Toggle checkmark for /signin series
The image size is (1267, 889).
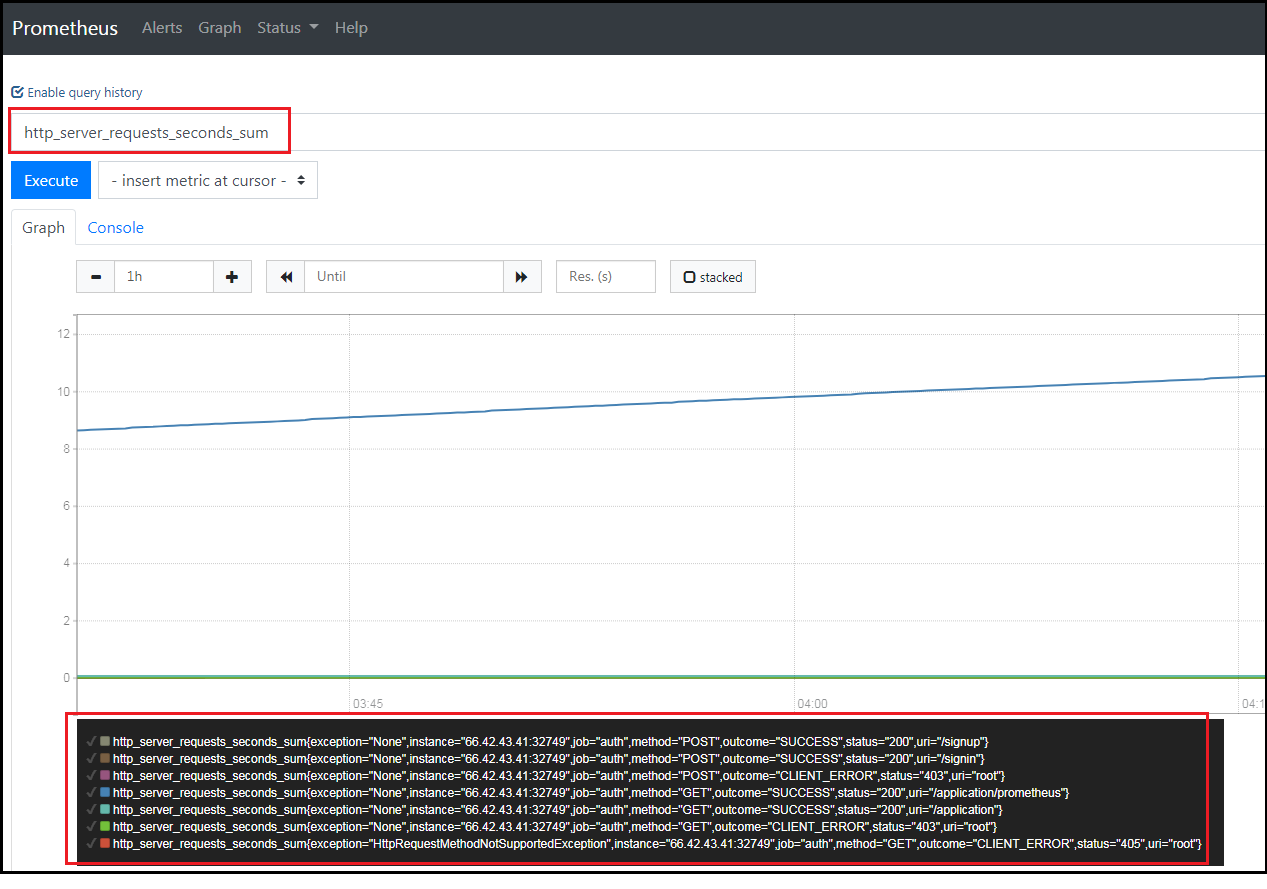pyautogui.click(x=91, y=758)
